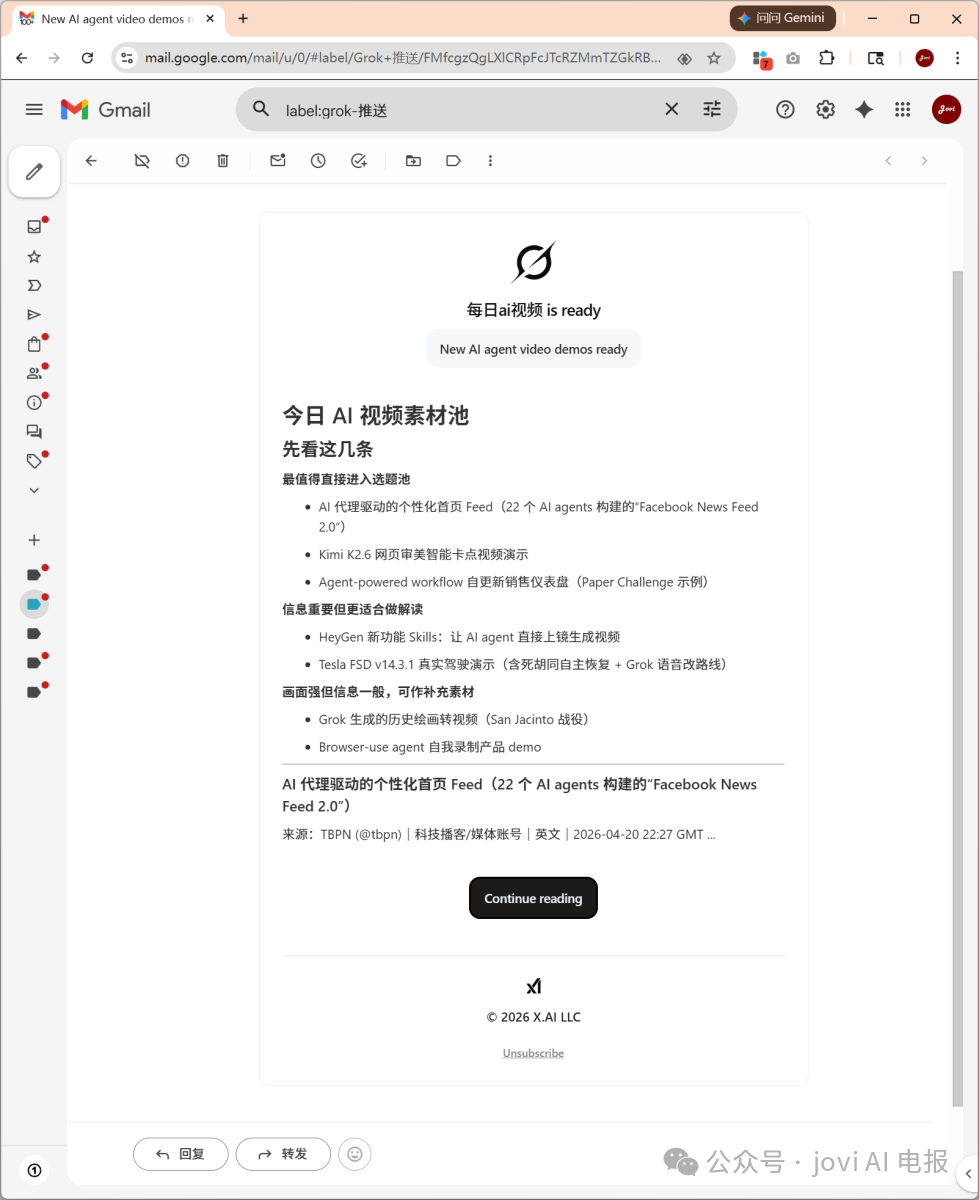Viewport: 979px width, 1200px height.
Task: Open Purchases category in sidebar
Action: pyautogui.click(x=34, y=345)
